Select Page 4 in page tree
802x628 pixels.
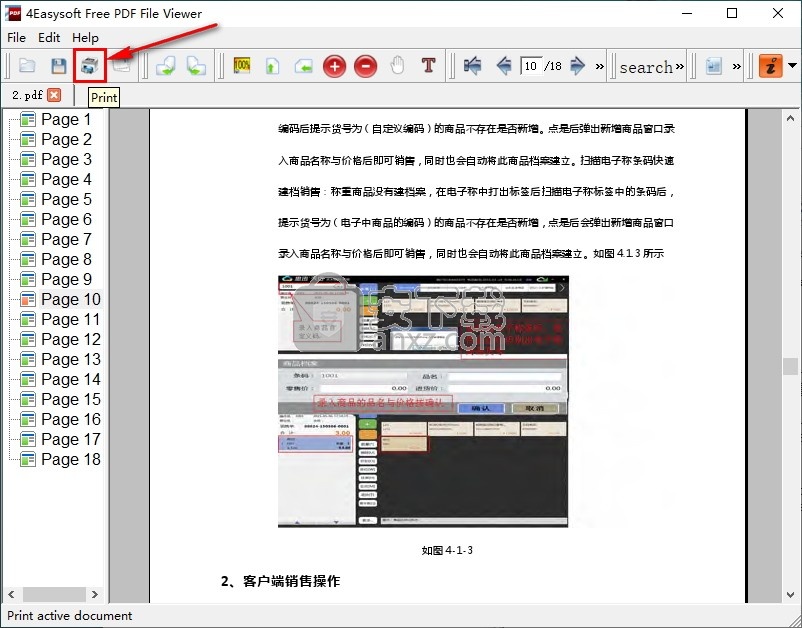pyautogui.click(x=66, y=179)
